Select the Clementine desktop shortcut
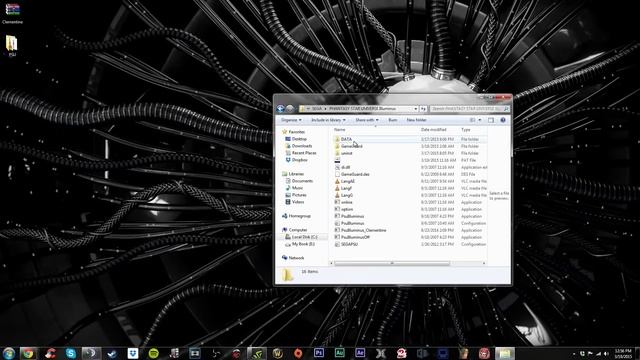This screenshot has width=640, height=360. tap(12, 13)
